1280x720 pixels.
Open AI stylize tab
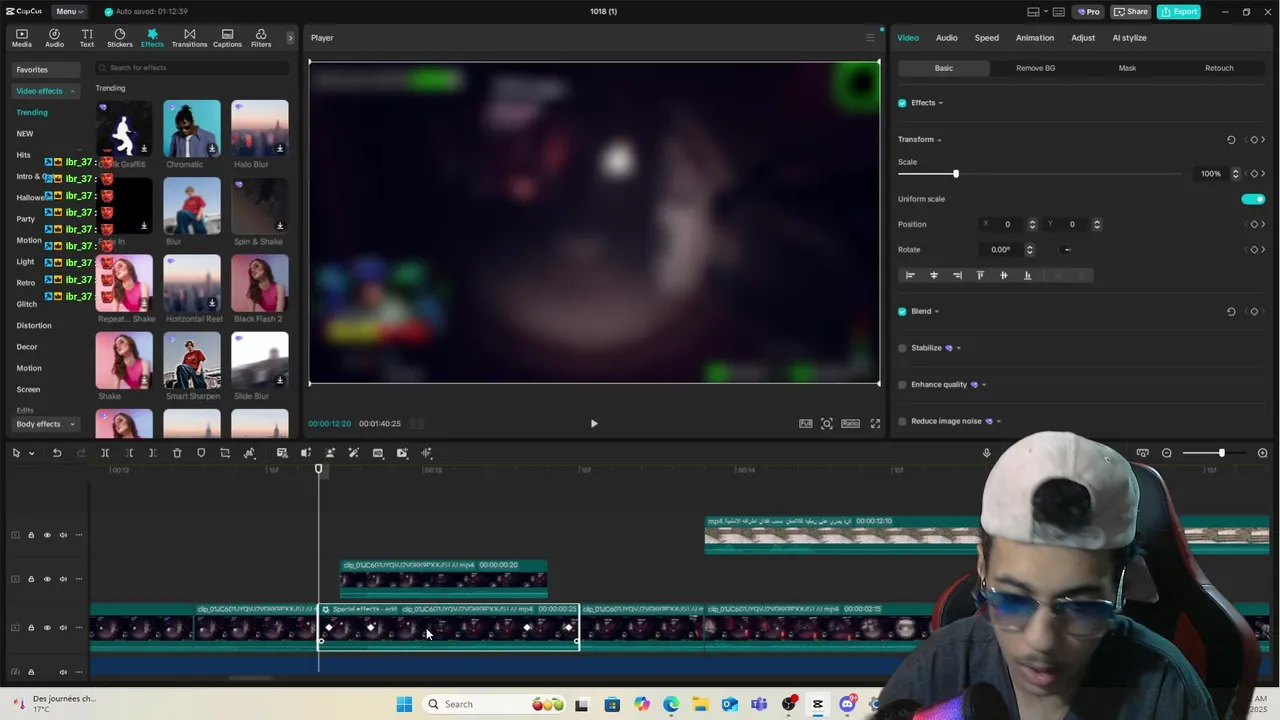click(1129, 38)
